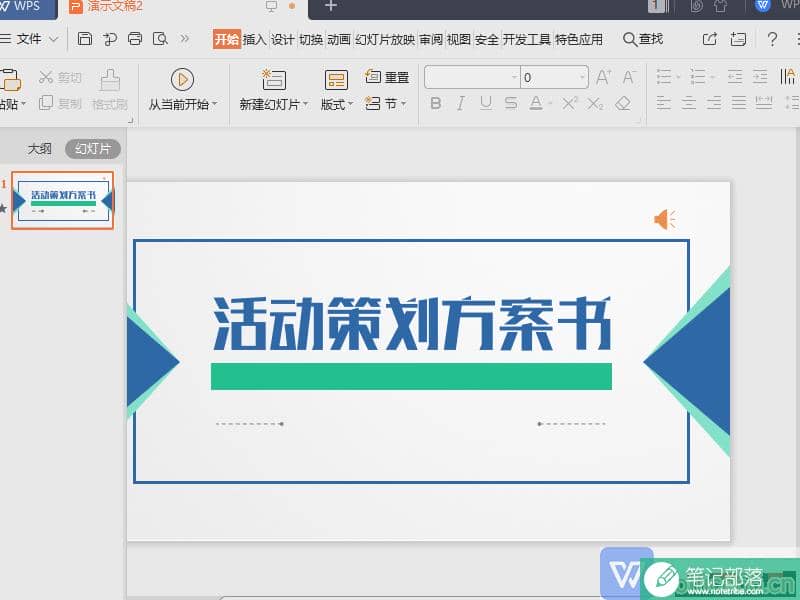Click the save document icon
Viewport: 800px width, 600px height.
click(x=85, y=39)
